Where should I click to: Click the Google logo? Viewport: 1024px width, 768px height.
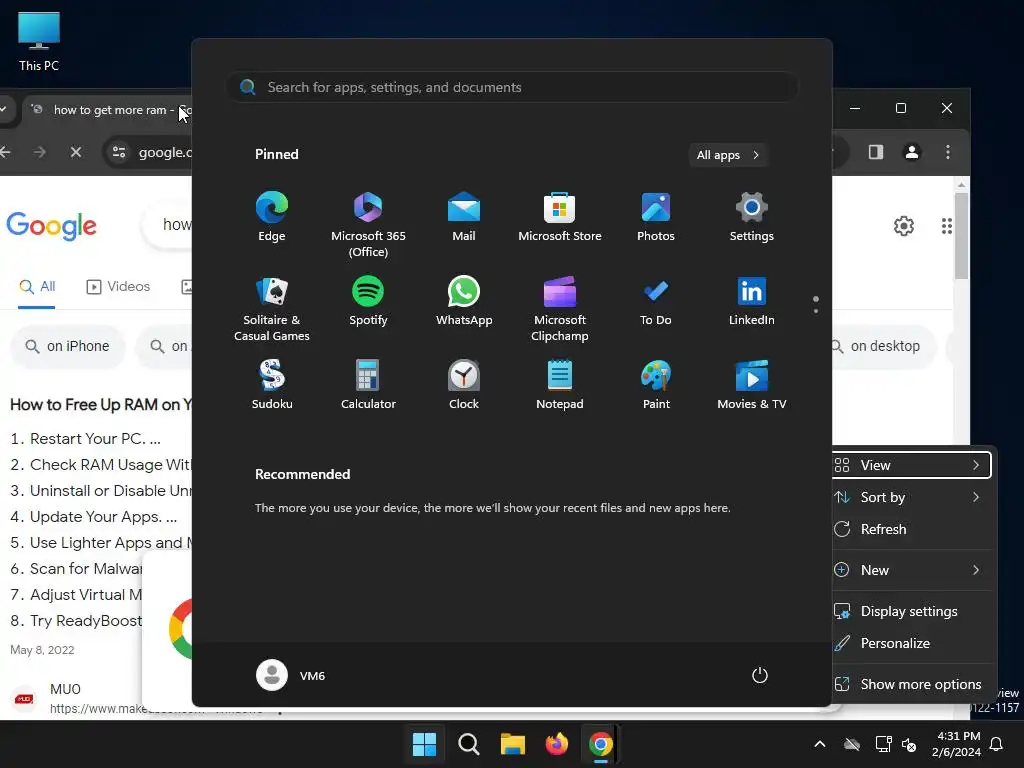click(x=52, y=226)
